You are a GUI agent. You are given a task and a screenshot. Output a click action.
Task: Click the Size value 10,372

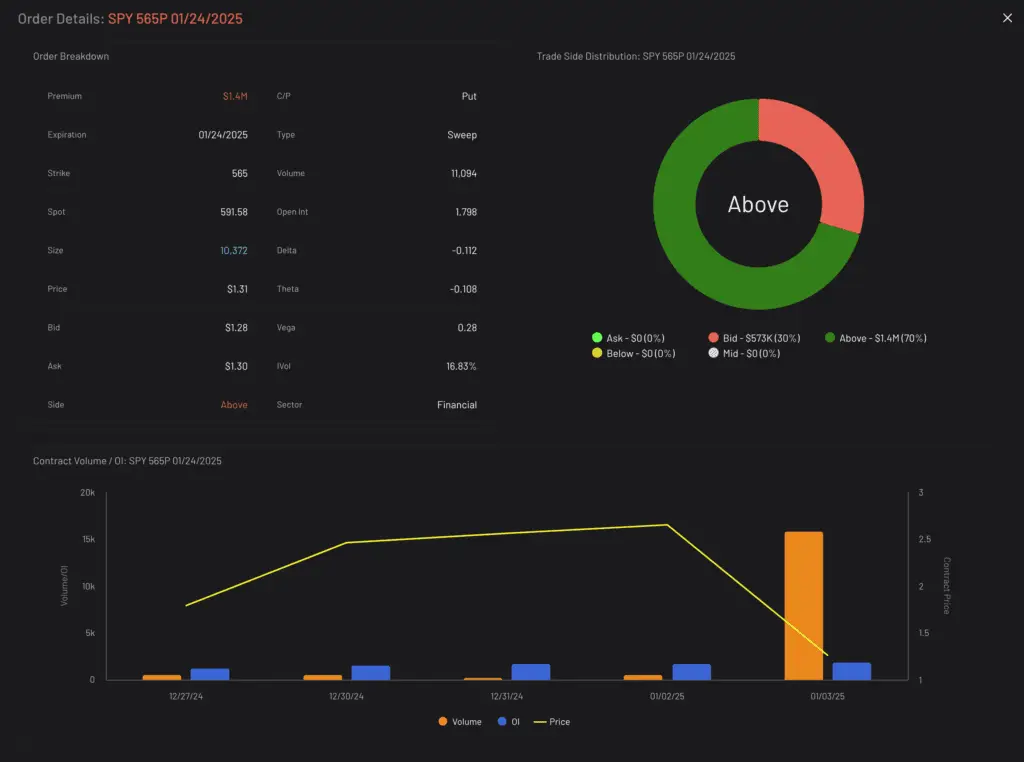234,250
